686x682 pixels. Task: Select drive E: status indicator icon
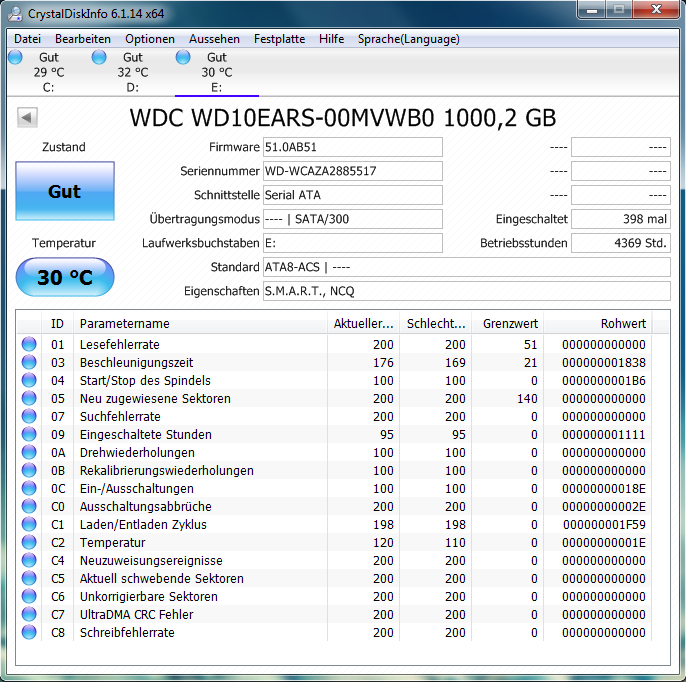pos(183,57)
